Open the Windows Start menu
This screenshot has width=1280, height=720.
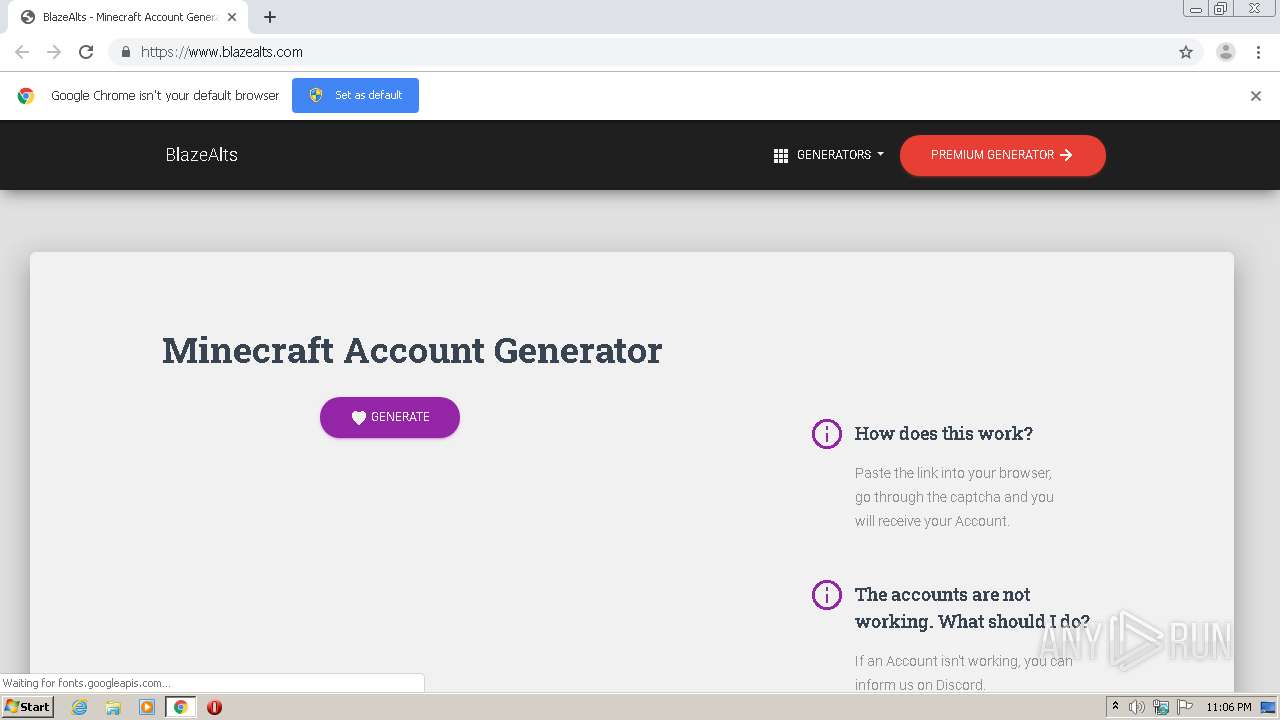point(28,707)
